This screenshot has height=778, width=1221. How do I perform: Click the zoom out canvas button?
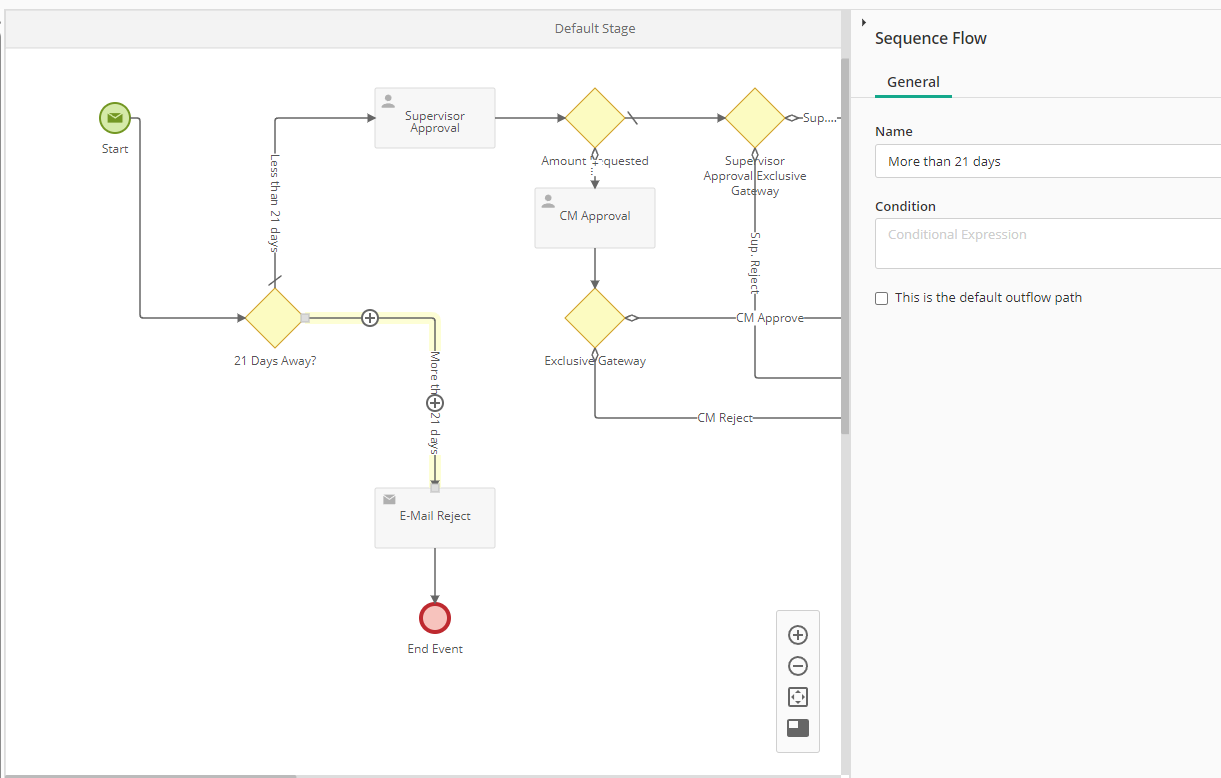(798, 666)
